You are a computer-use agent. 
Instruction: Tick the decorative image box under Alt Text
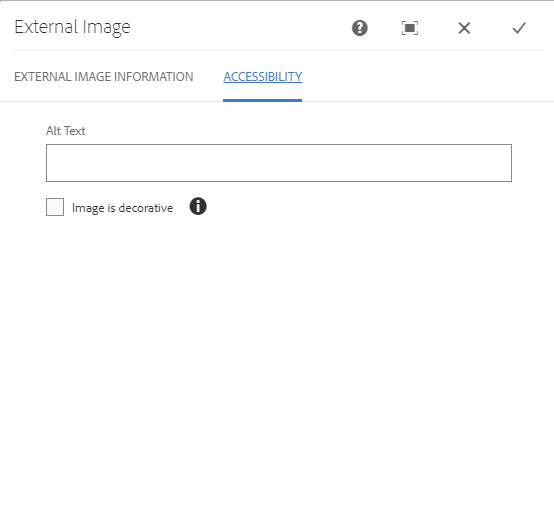(x=55, y=207)
